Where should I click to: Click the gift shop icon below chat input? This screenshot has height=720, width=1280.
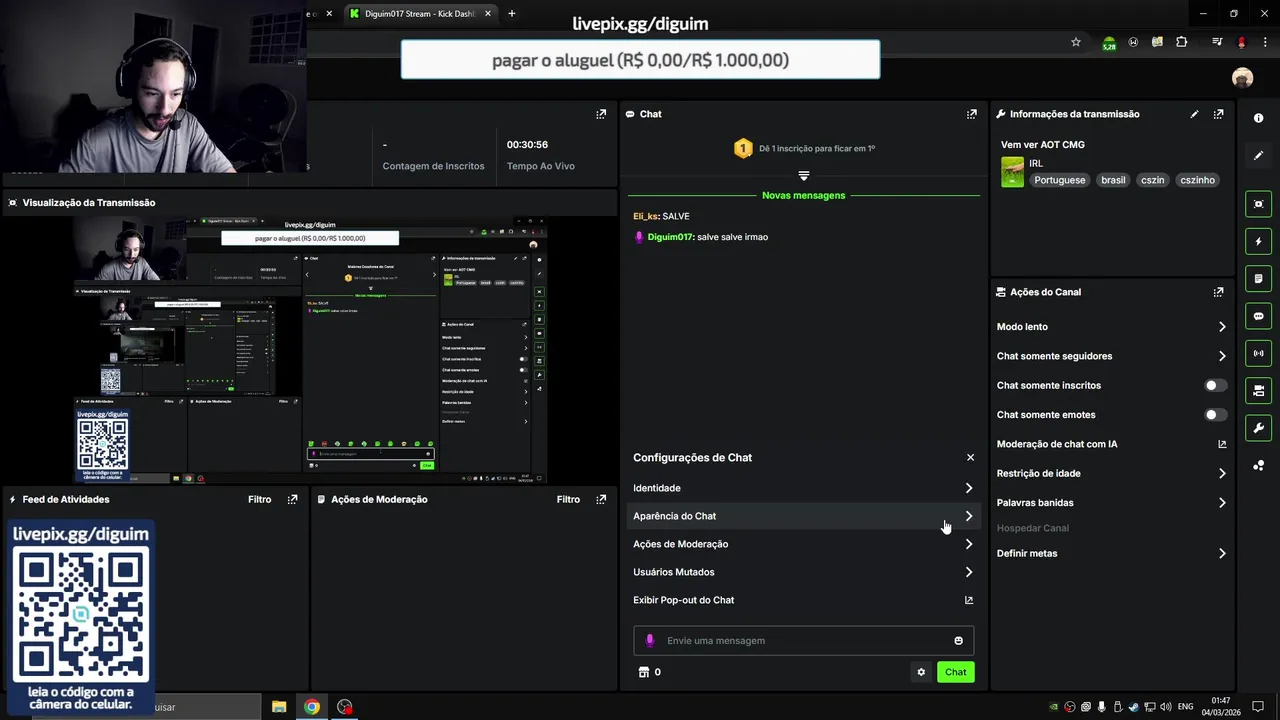pyautogui.click(x=644, y=672)
